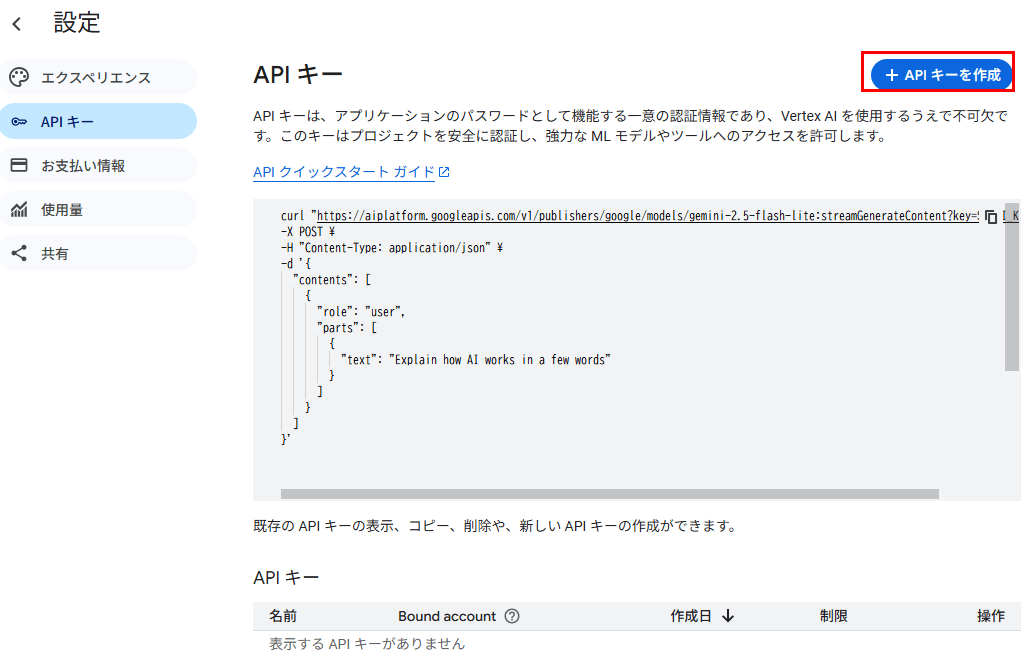Toggle sort order with the 作成日 arrow
Screen dimensions: 1033x658
click(728, 616)
